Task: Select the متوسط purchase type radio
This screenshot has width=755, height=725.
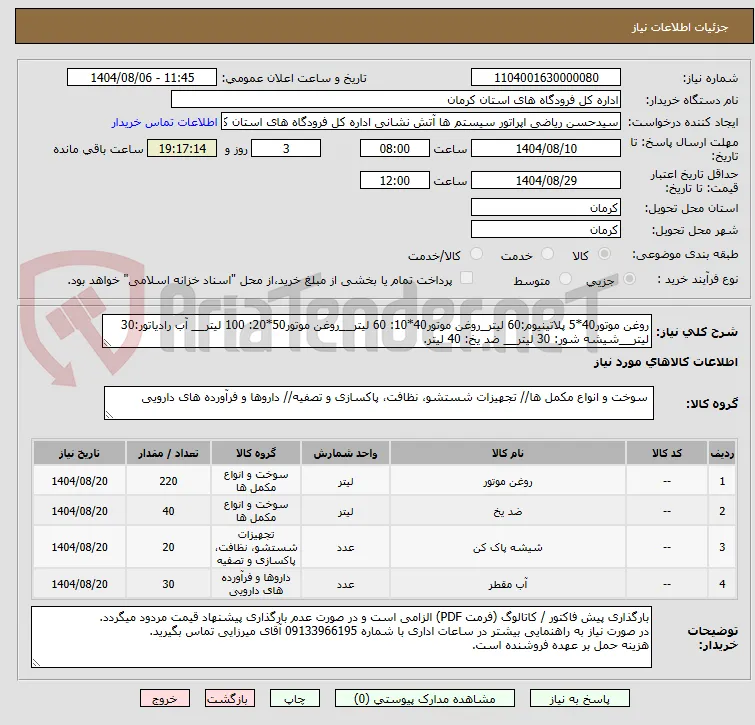Action: tap(565, 279)
